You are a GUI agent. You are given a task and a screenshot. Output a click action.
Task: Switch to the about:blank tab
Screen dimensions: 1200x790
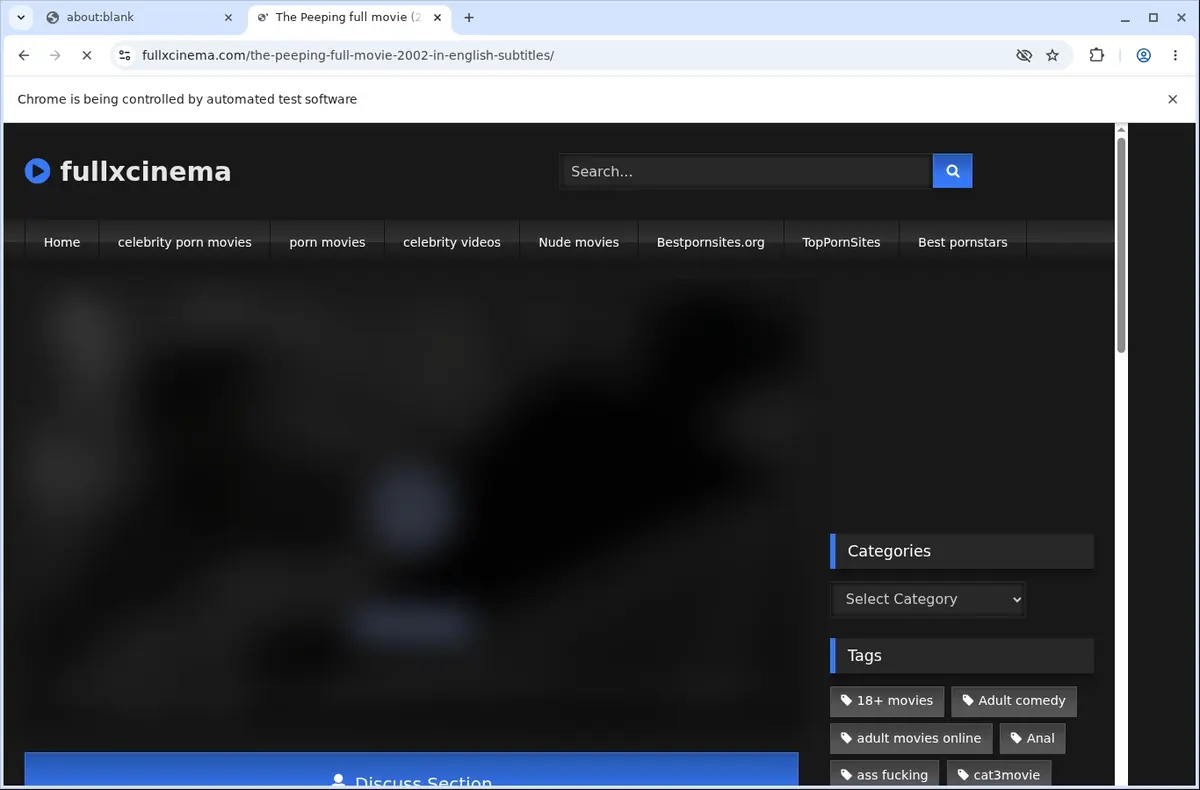pyautogui.click(x=138, y=17)
